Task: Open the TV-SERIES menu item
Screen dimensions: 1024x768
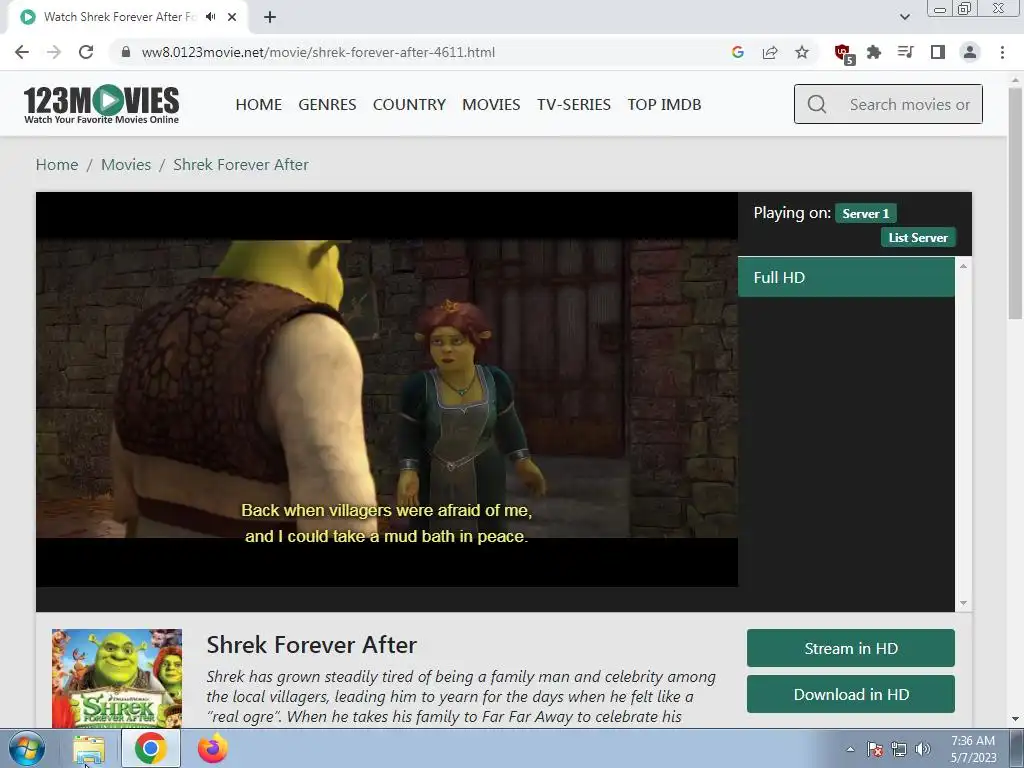Action: click(574, 104)
